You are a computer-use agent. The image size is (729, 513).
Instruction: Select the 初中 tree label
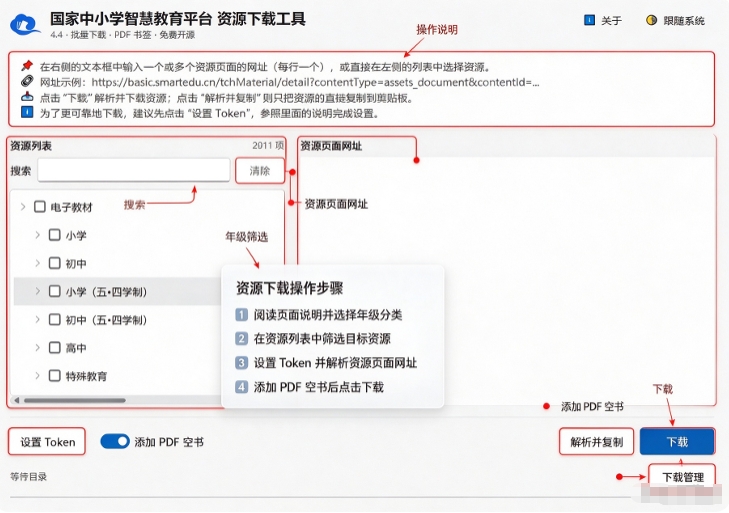click(x=76, y=264)
